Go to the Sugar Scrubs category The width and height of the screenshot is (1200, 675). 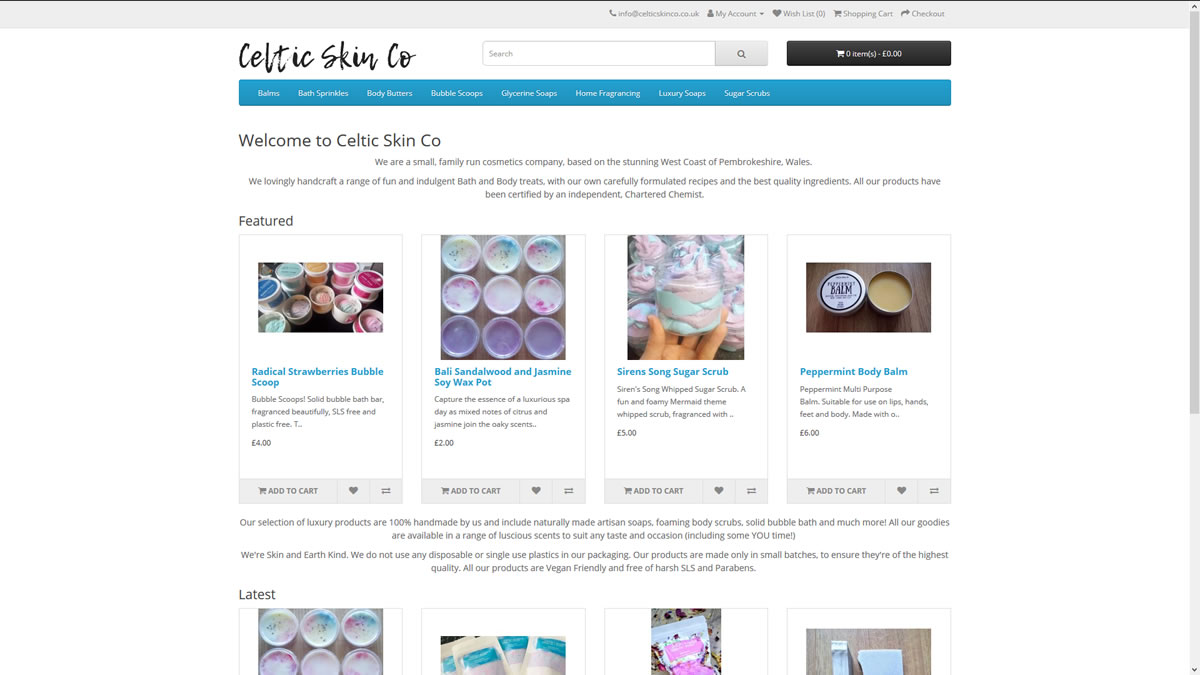pyautogui.click(x=747, y=93)
